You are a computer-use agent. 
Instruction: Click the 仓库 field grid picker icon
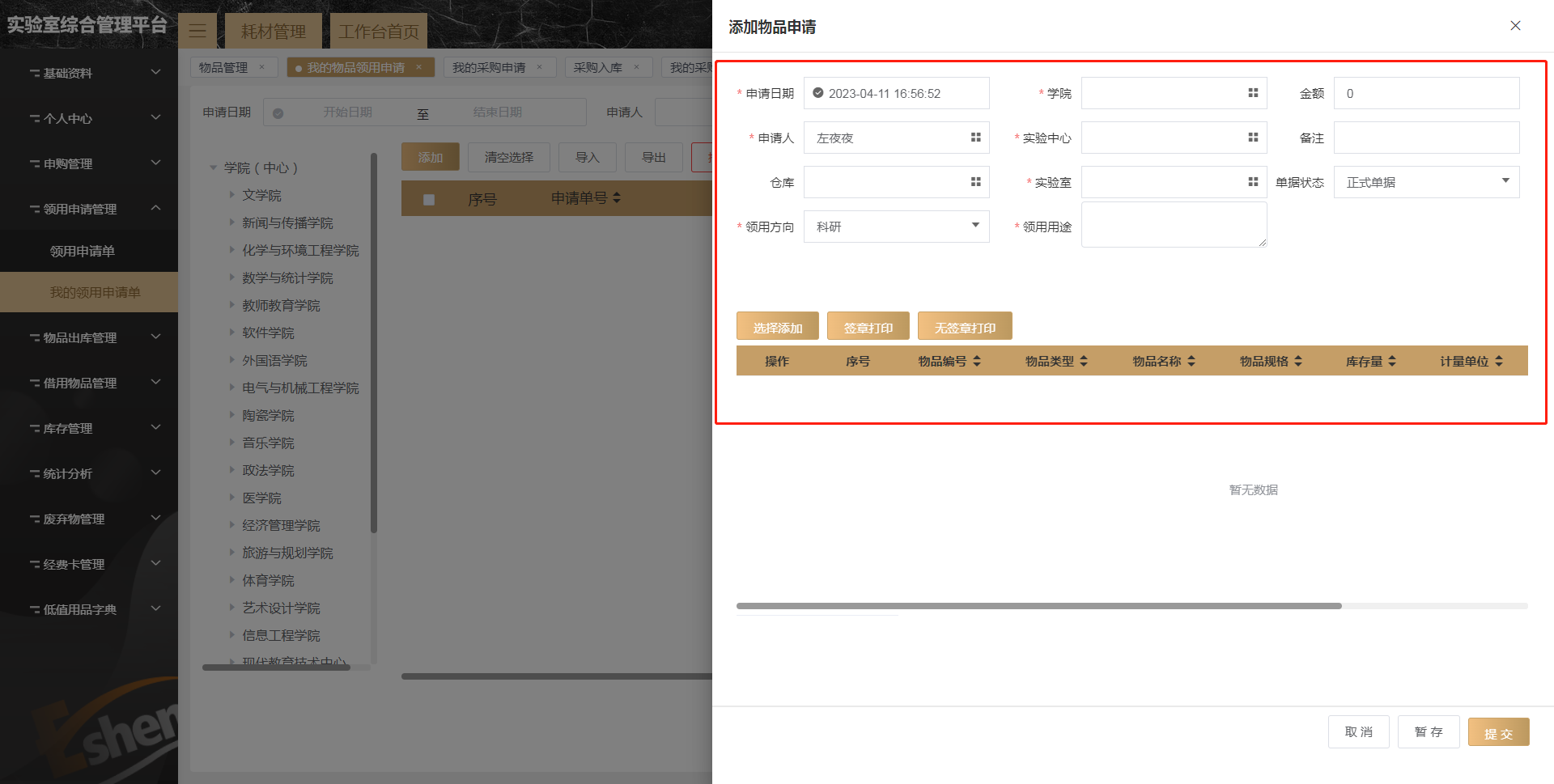(x=975, y=182)
